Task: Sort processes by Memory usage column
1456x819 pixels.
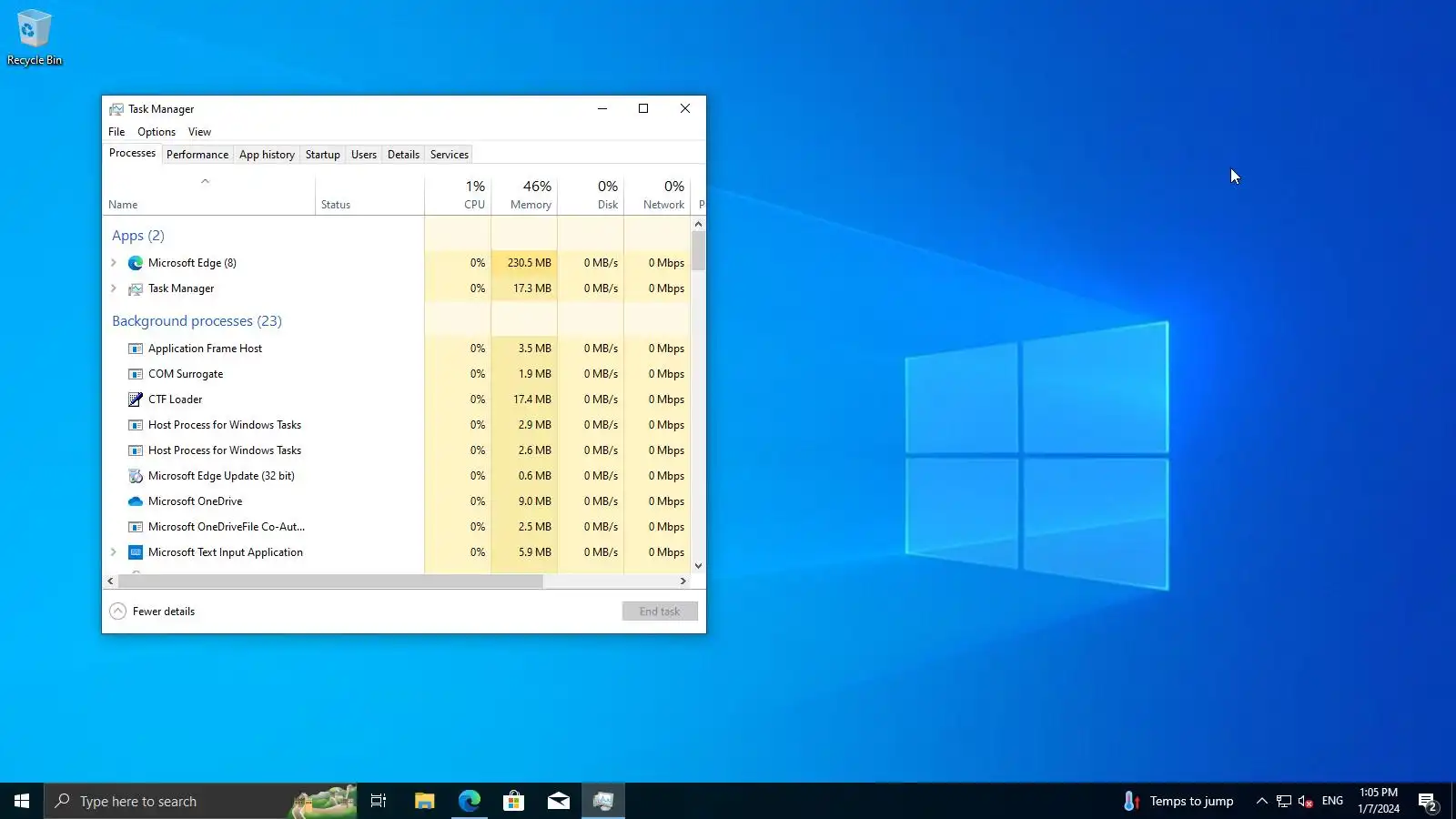Action: point(524,195)
